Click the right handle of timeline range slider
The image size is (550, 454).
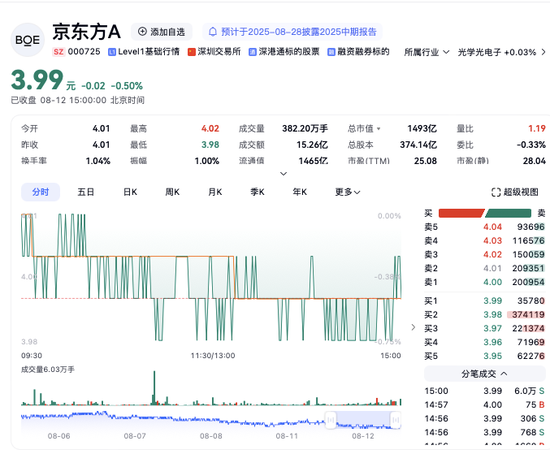395,420
